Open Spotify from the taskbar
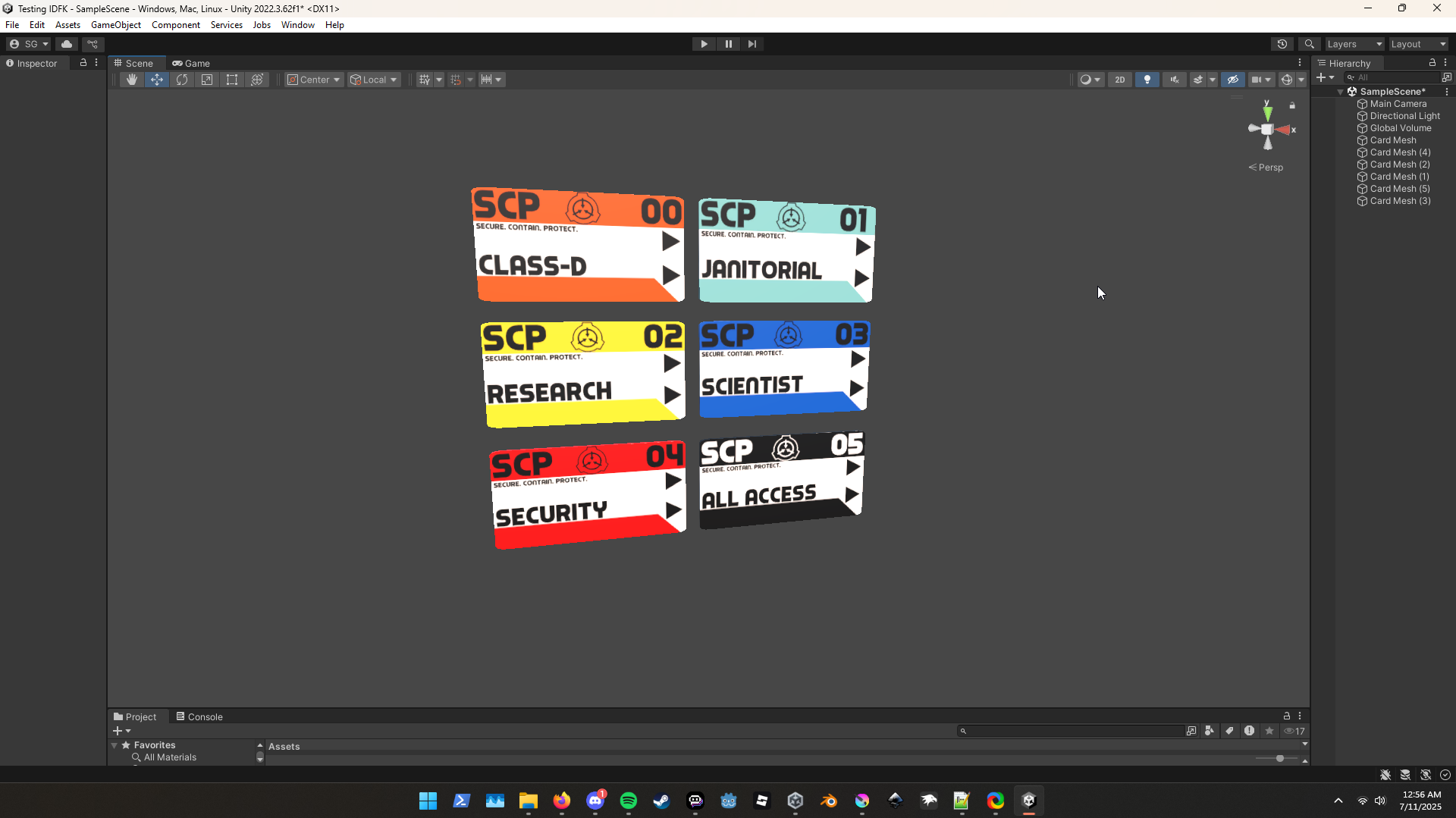Screen dimensions: 1456x818 coord(629,801)
